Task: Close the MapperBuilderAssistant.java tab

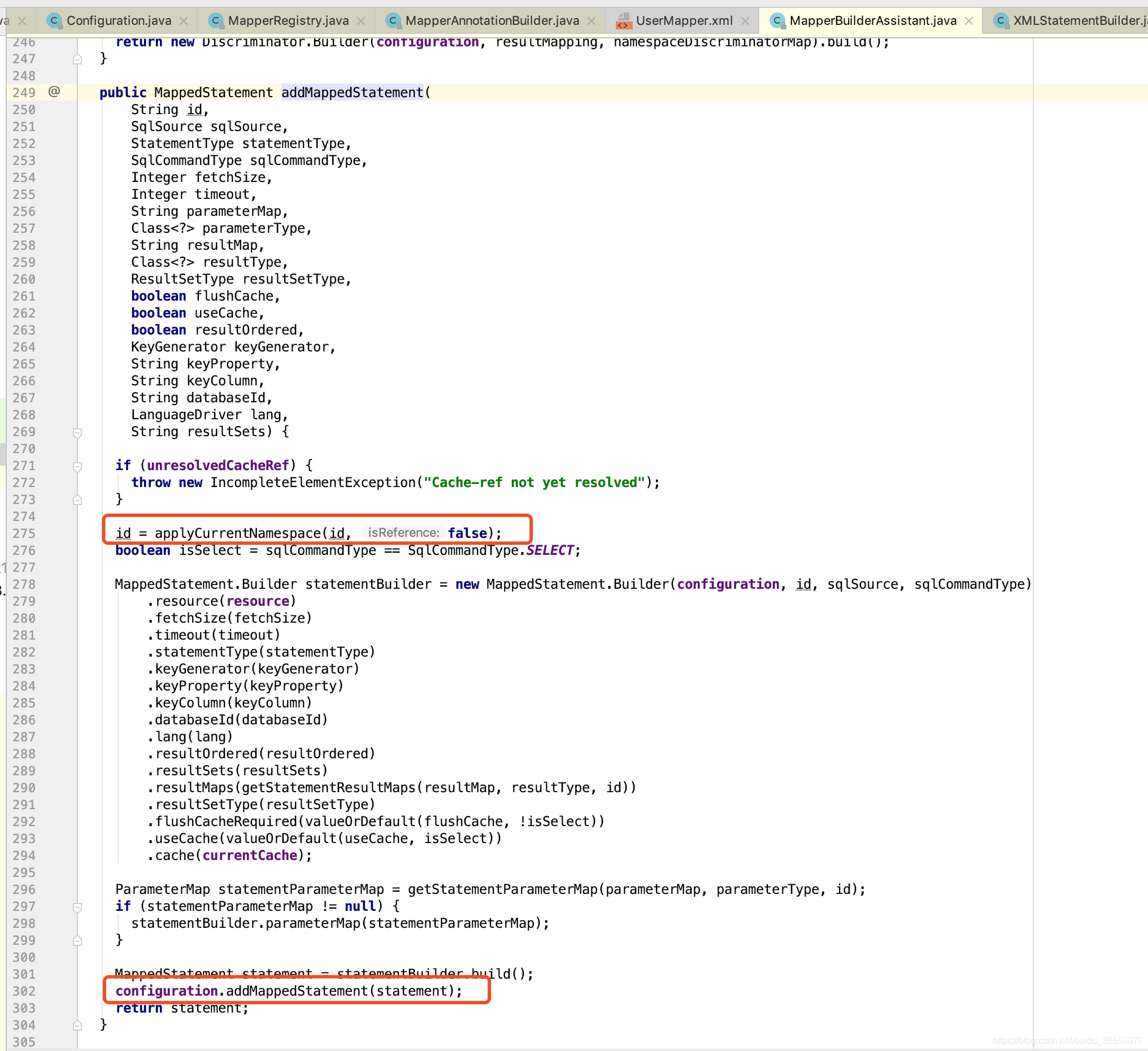Action: 968,21
